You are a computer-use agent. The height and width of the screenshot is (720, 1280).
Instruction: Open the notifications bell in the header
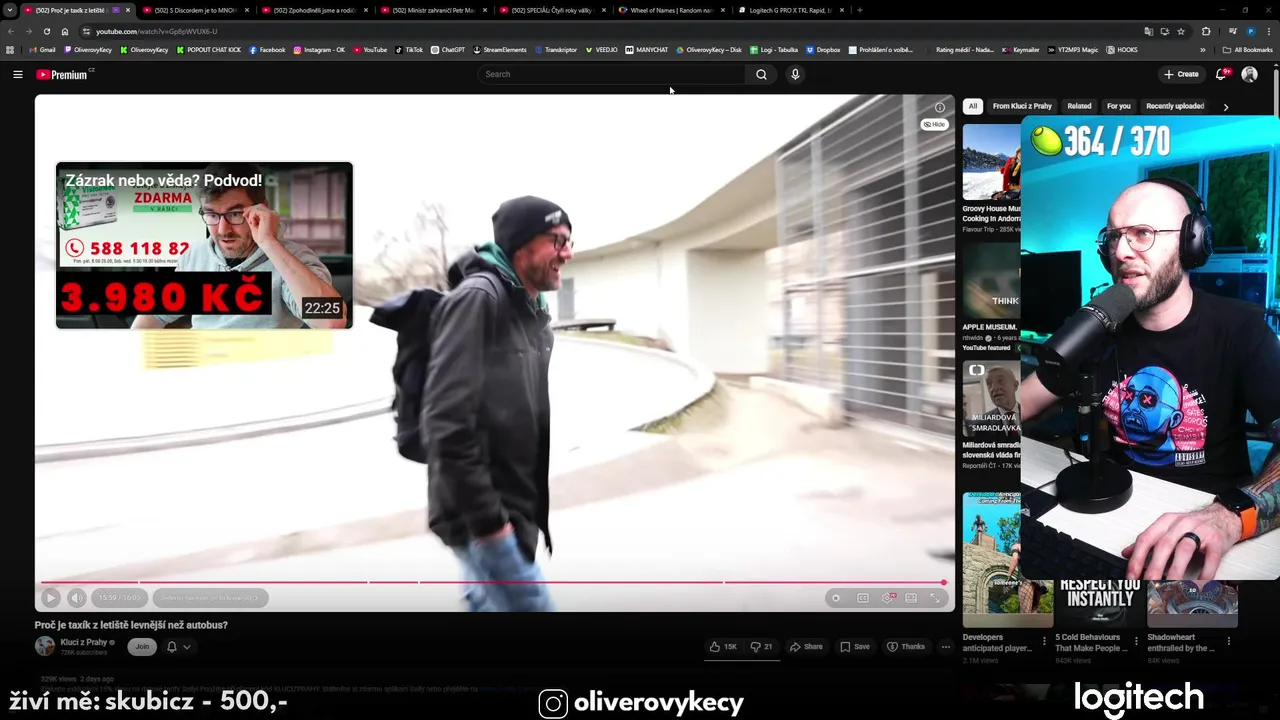coord(1221,74)
